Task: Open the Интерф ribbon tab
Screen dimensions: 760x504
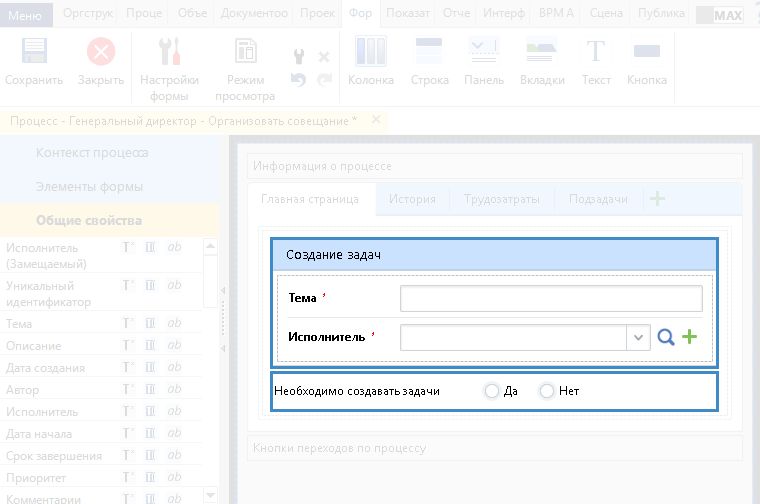Action: (x=504, y=13)
